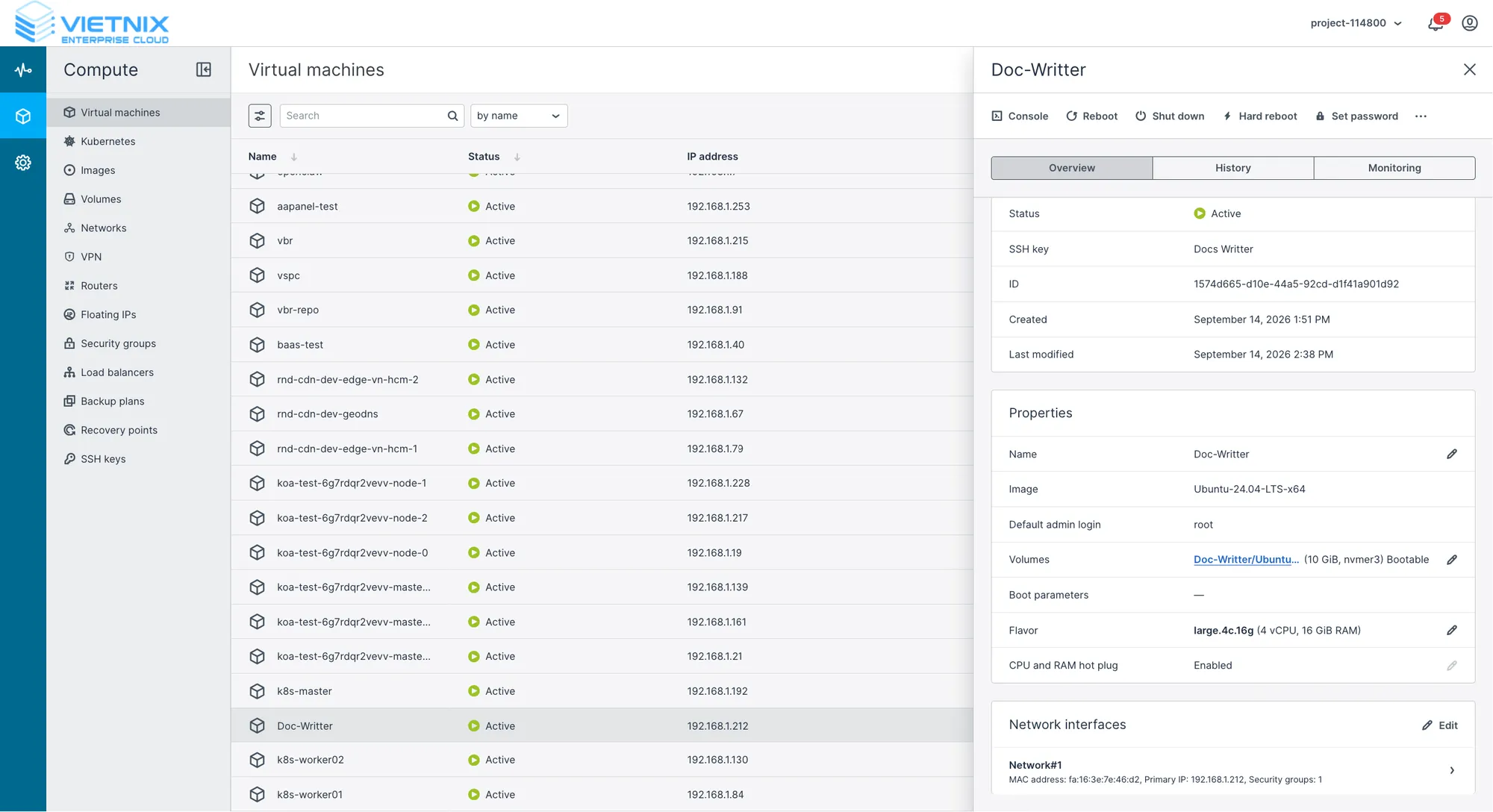The width and height of the screenshot is (1493, 812).
Task: Open the 'by name' sort dropdown
Action: [519, 116]
